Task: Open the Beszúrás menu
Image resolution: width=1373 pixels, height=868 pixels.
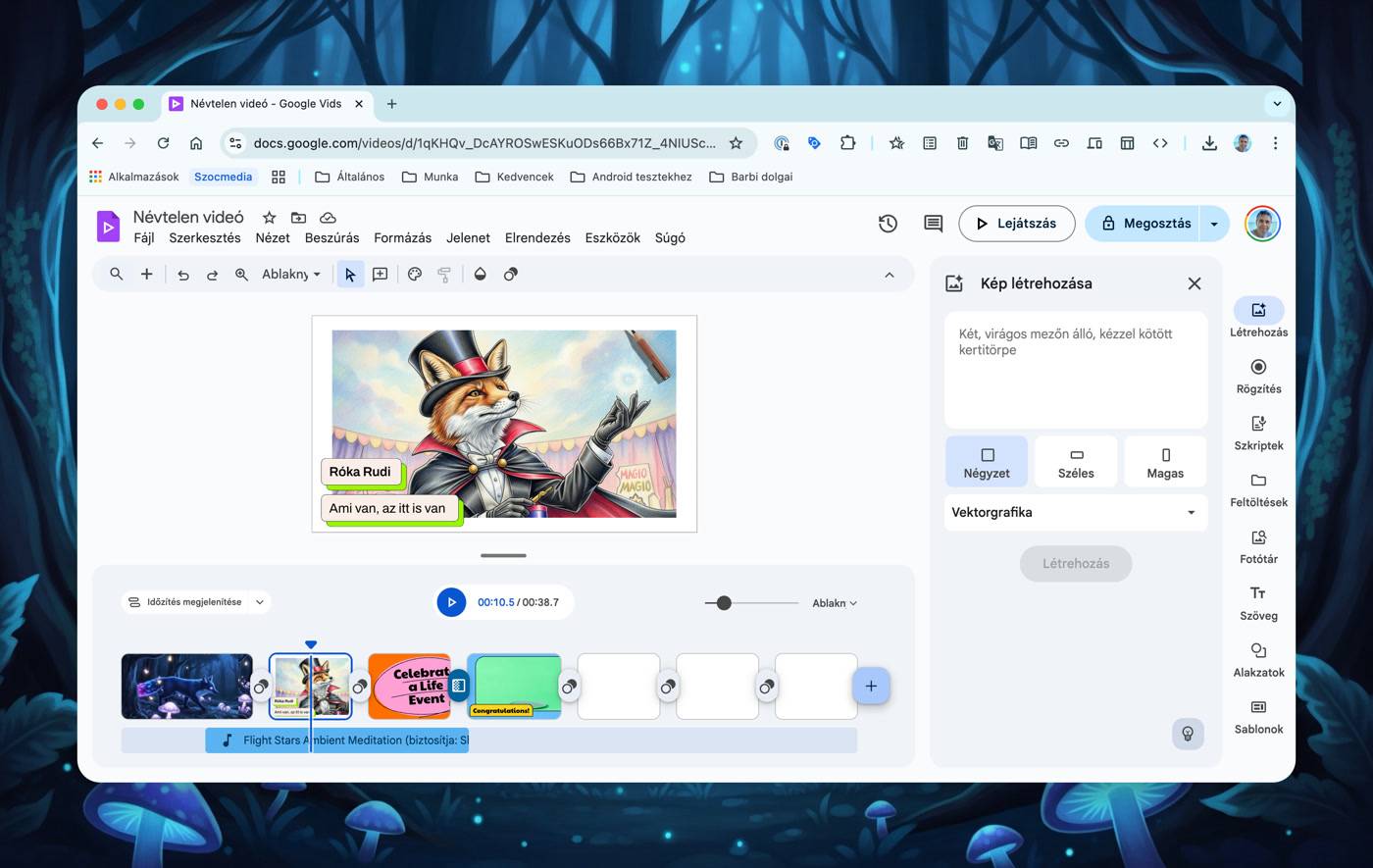Action: tap(332, 238)
